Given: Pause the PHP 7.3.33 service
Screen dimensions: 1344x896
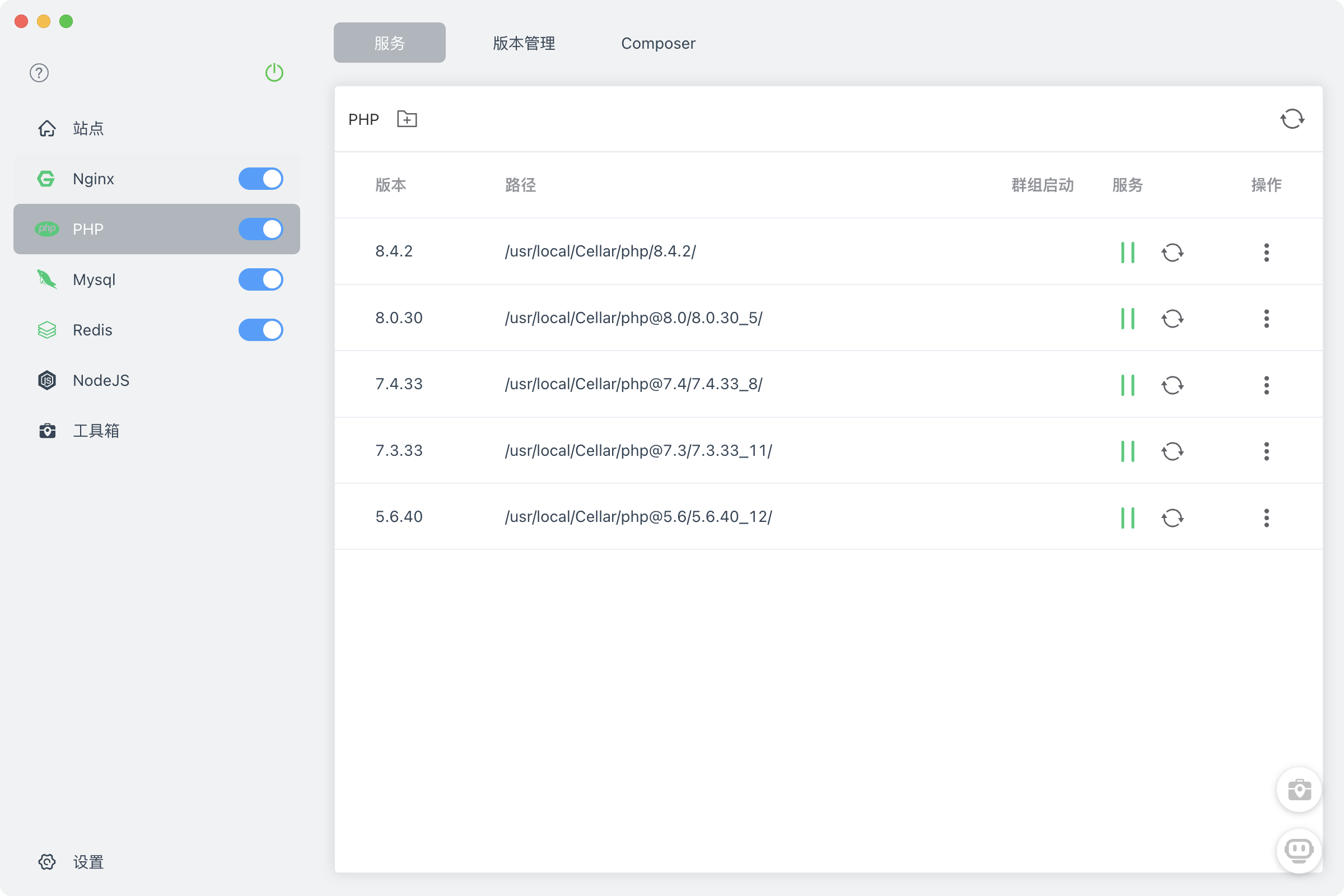Looking at the screenshot, I should point(1127,451).
